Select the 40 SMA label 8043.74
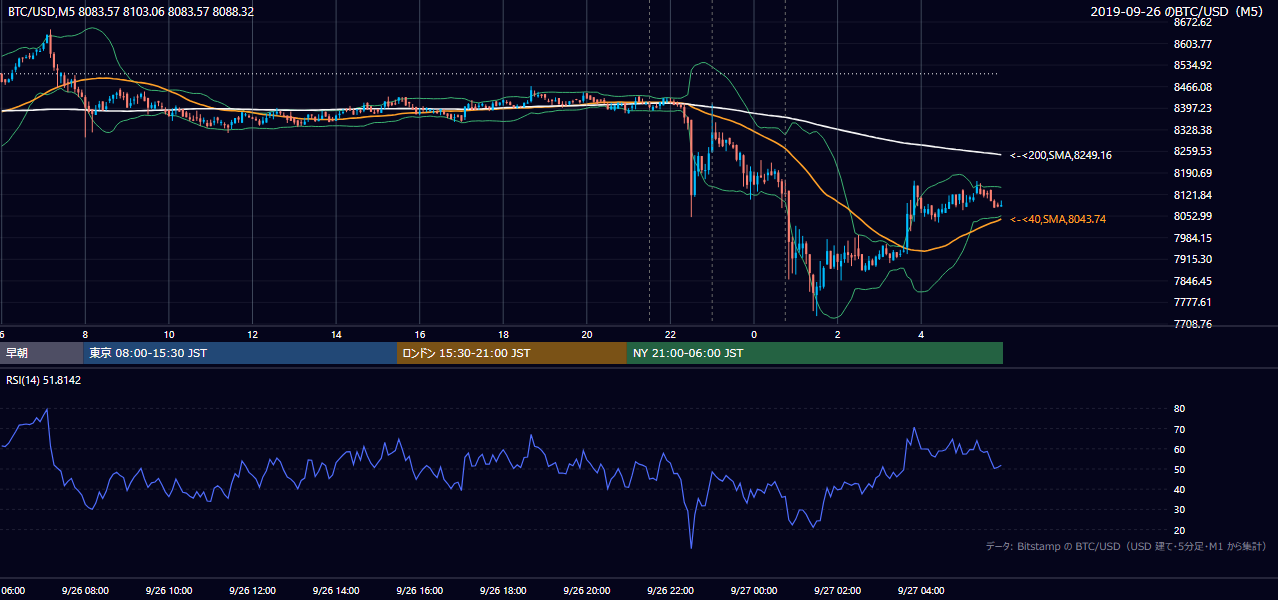 point(1058,219)
